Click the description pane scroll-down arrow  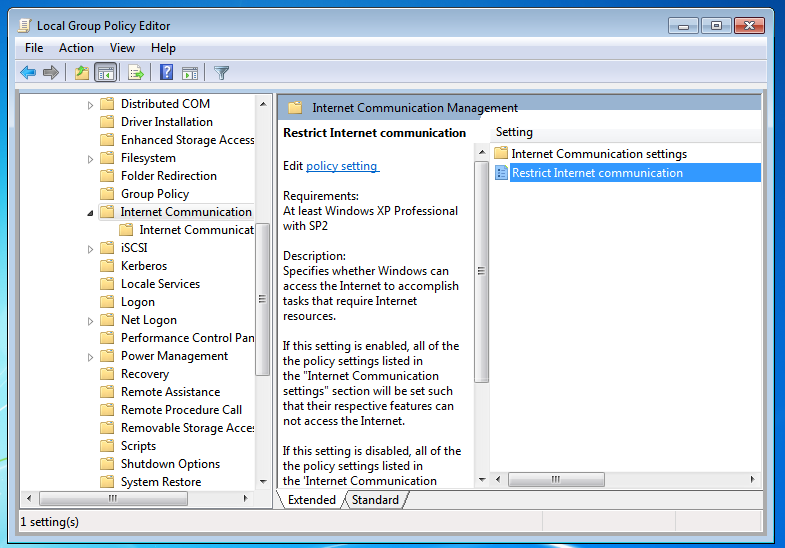pos(482,480)
